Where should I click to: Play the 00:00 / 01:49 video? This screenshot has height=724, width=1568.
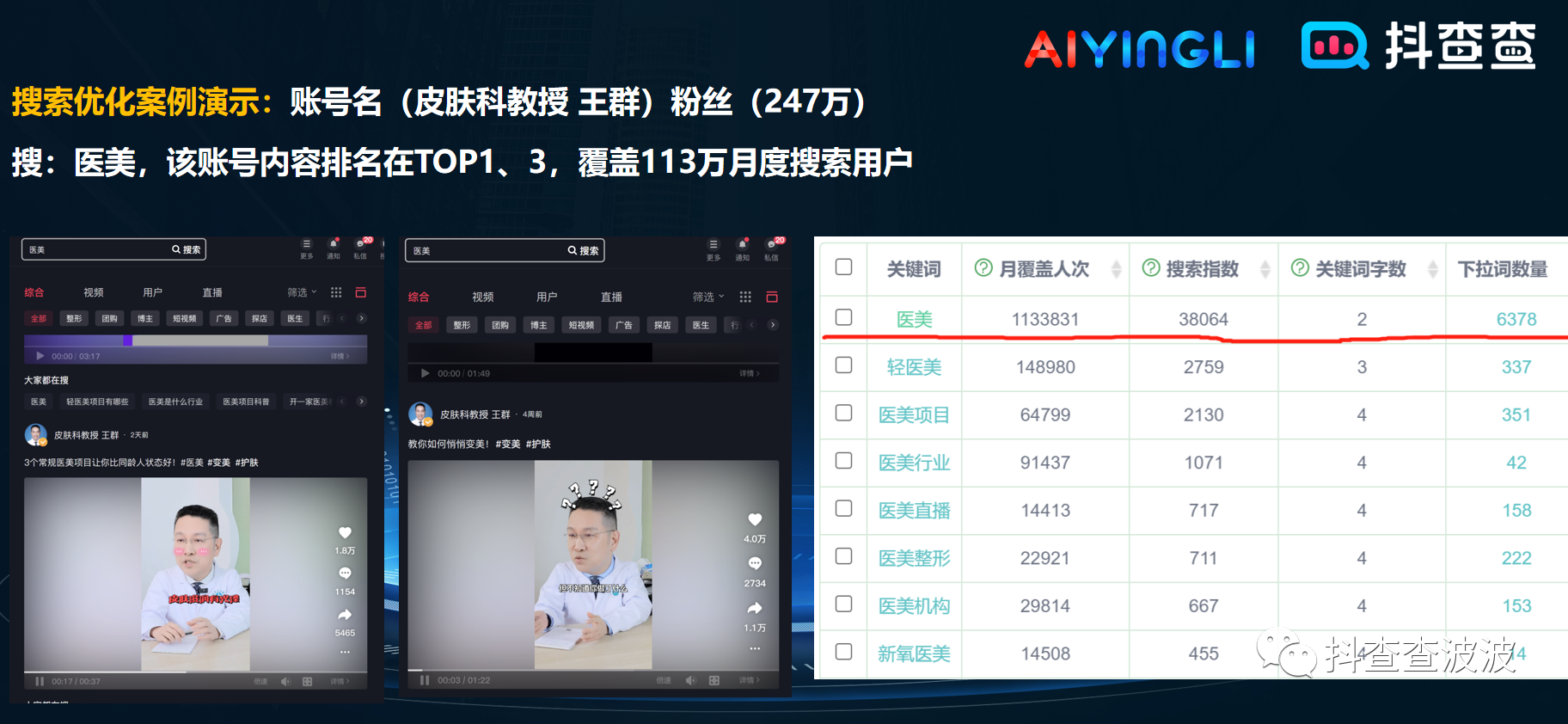click(425, 373)
